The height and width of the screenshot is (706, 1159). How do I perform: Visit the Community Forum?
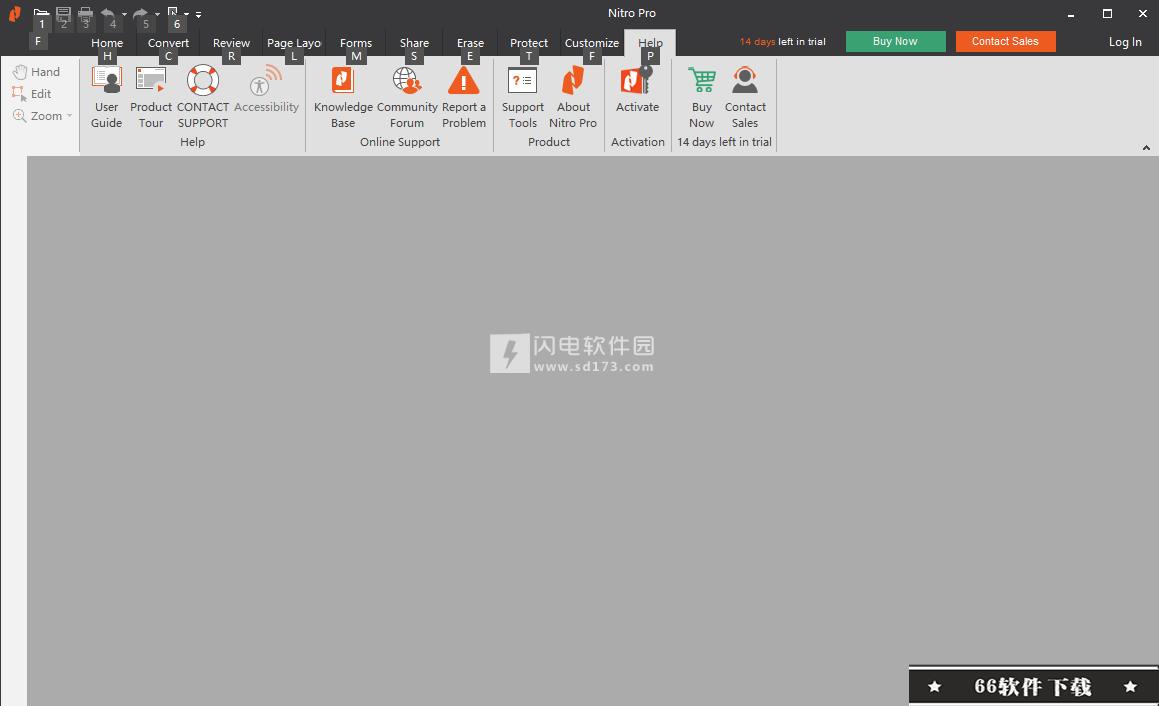[x=407, y=97]
